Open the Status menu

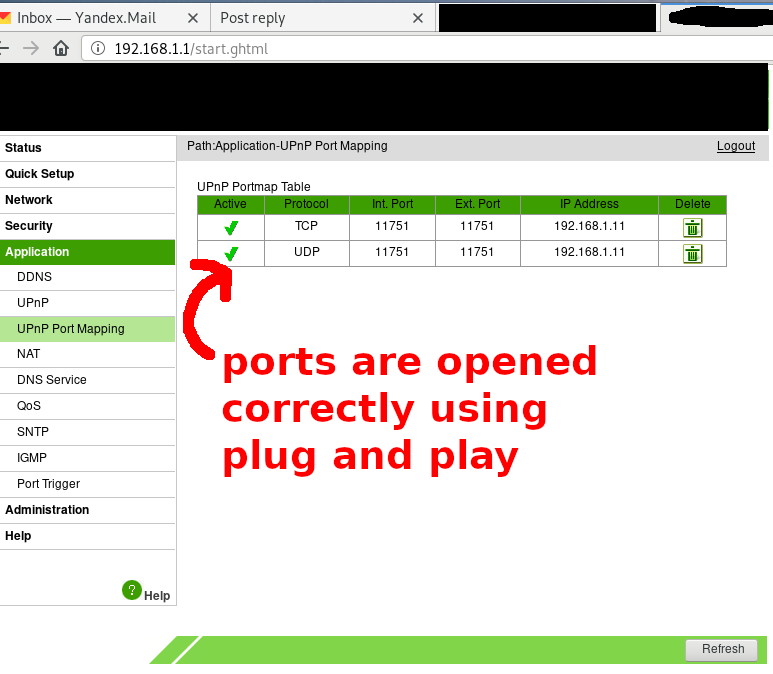pyautogui.click(x=88, y=148)
